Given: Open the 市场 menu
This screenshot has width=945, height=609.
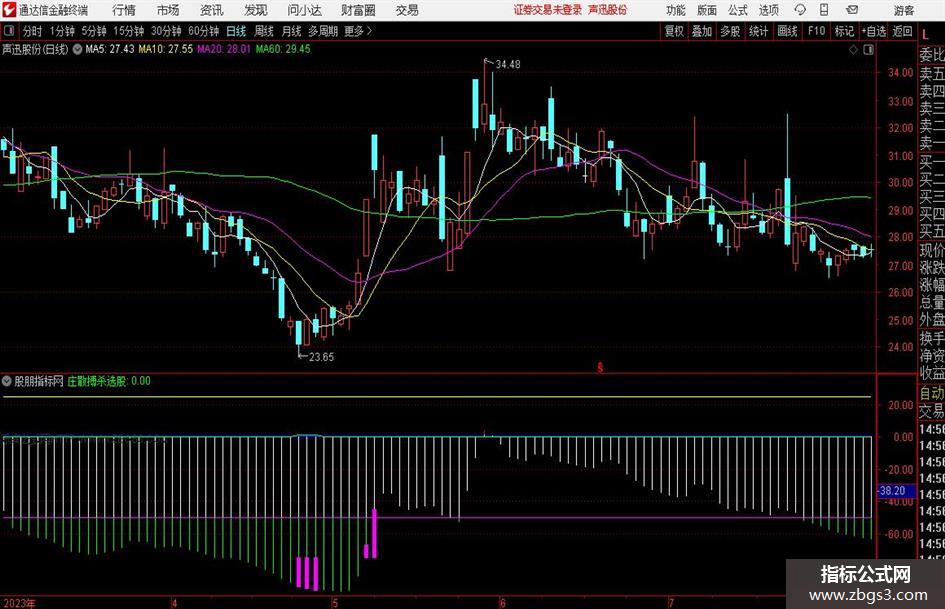Looking at the screenshot, I should coord(168,10).
